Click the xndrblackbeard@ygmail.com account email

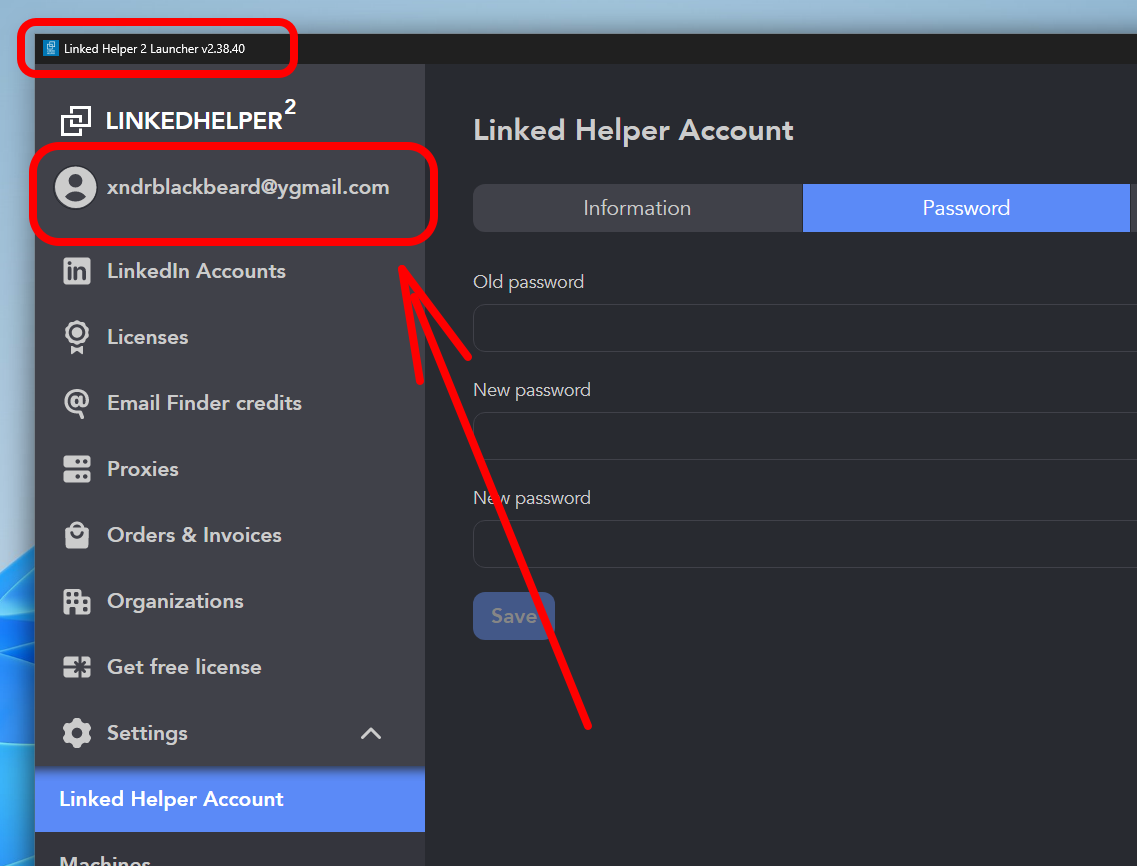click(248, 187)
